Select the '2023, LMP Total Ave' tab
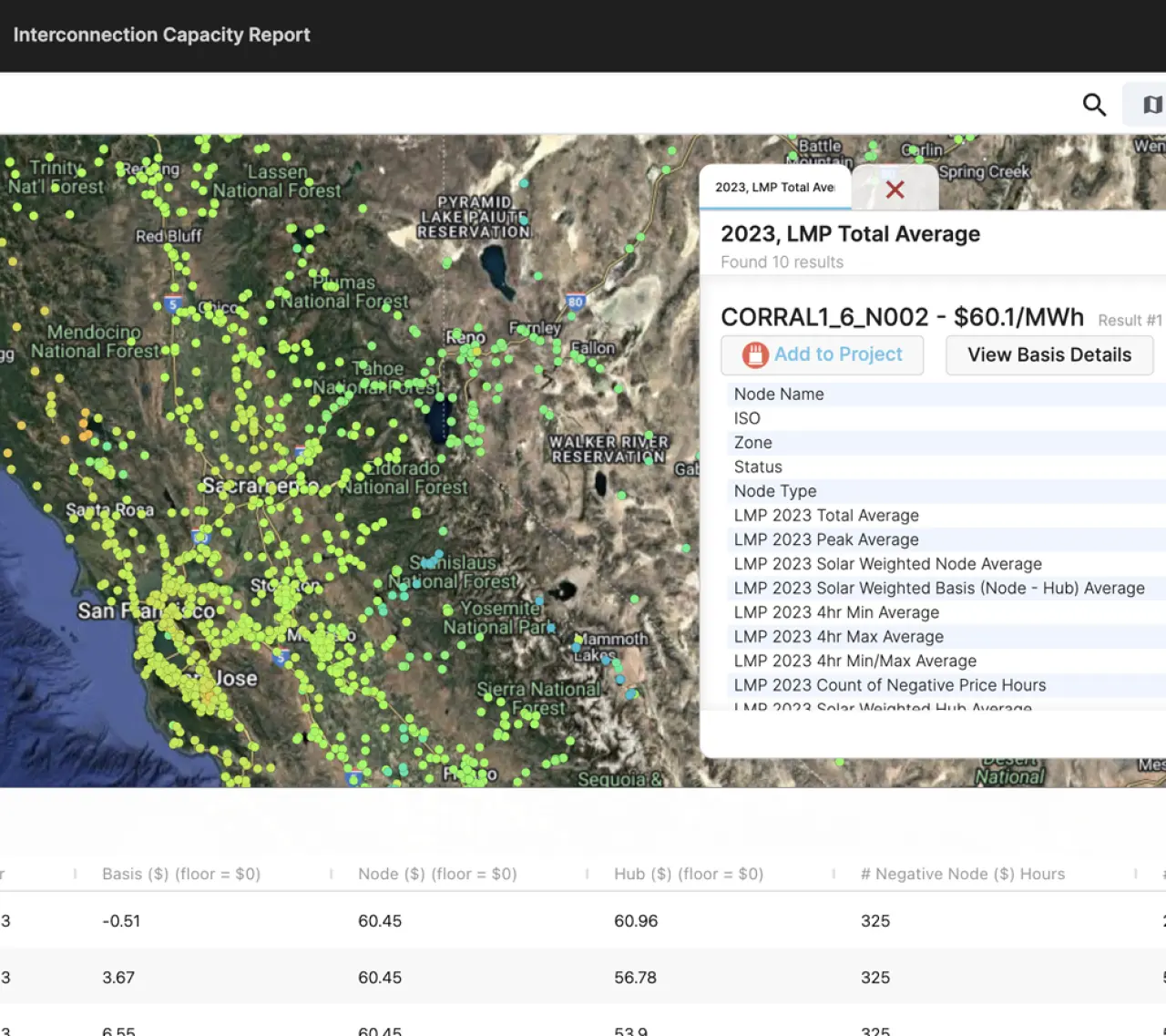1166x1036 pixels. pyautogui.click(x=775, y=187)
